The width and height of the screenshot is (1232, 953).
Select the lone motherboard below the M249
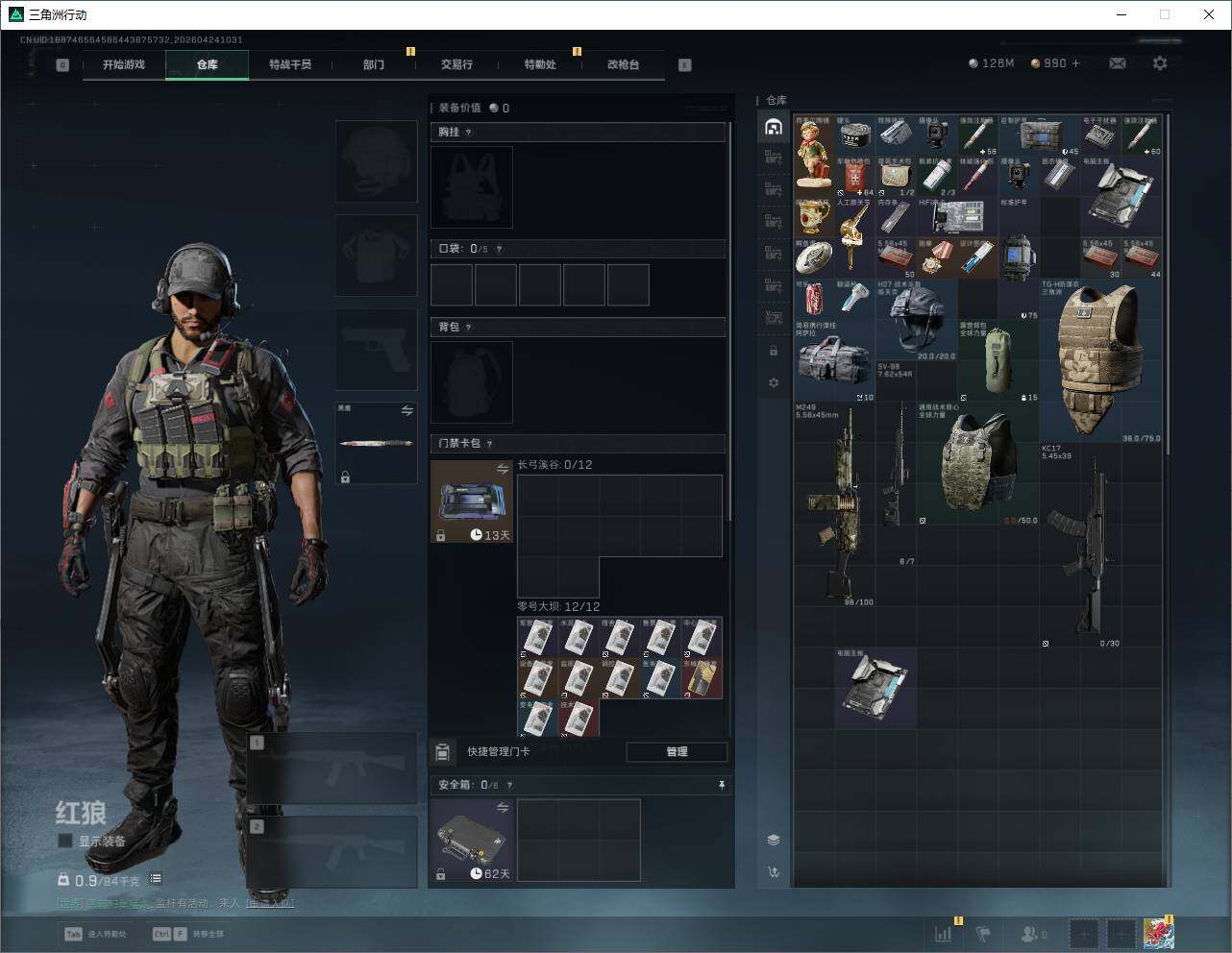point(875,688)
